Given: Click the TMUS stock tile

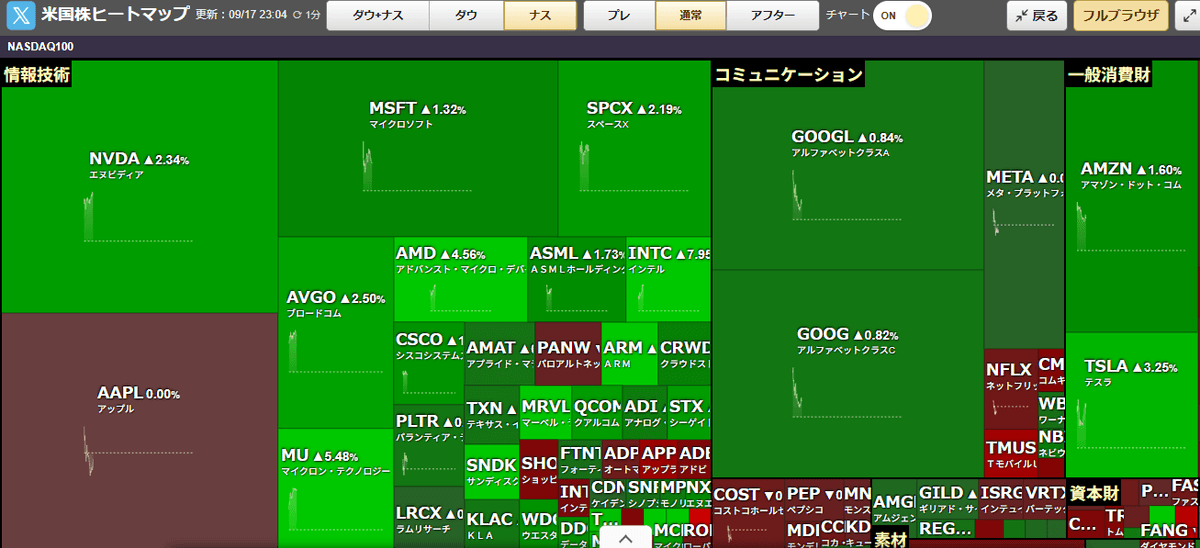Looking at the screenshot, I should point(1010,451).
